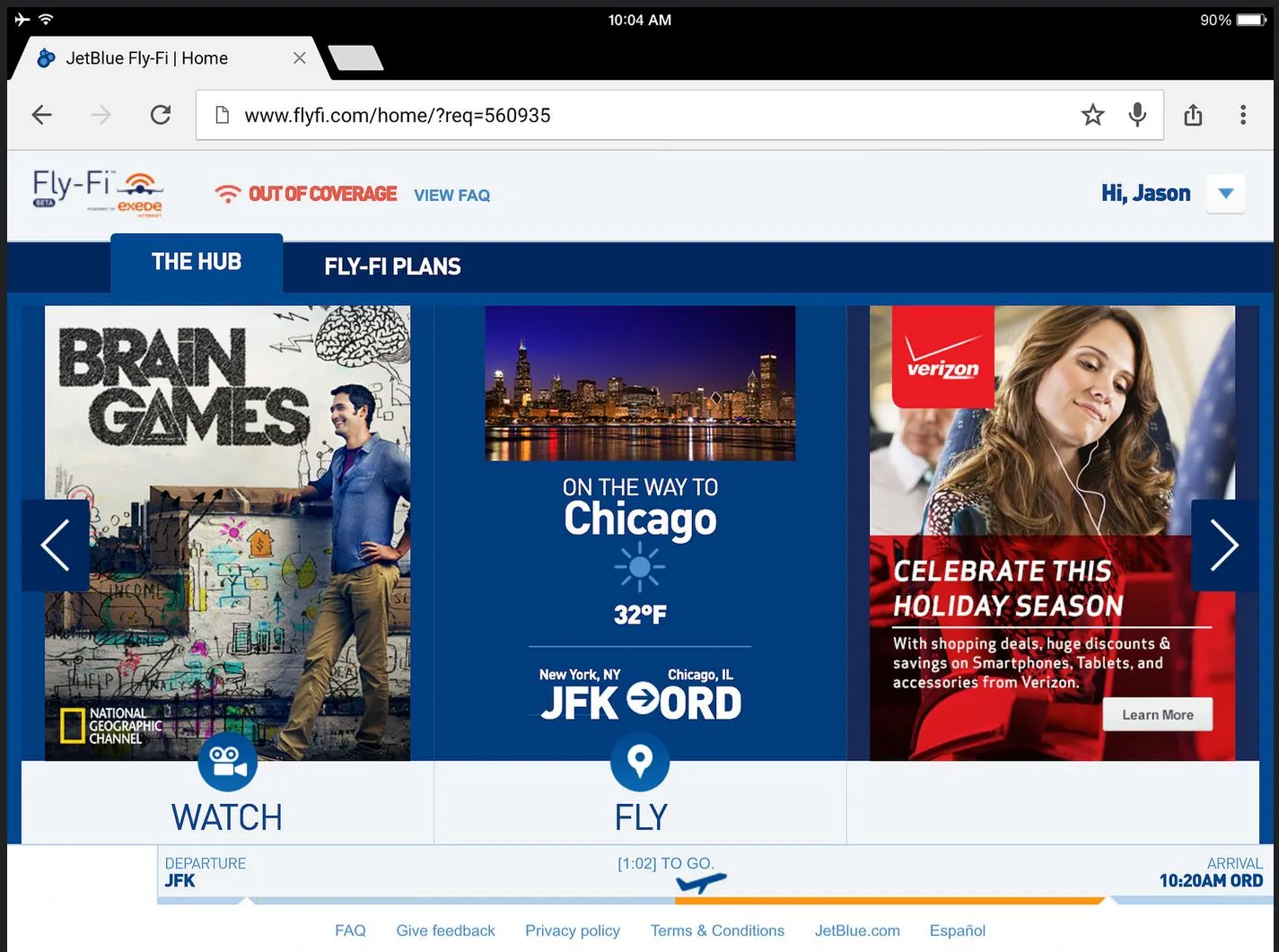Click the Give feedback footer link
1279x952 pixels.
pos(445,930)
